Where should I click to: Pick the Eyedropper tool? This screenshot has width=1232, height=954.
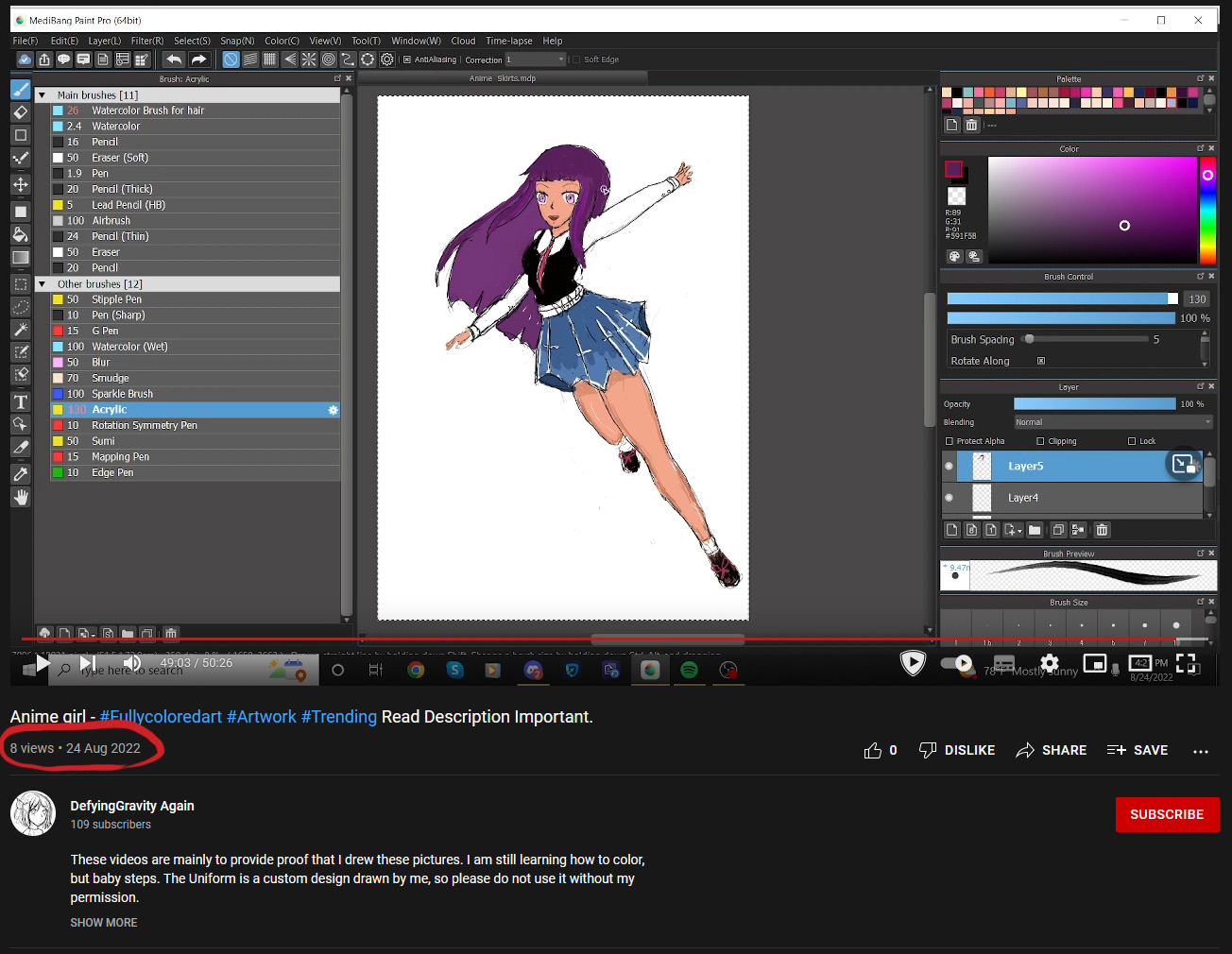click(21, 473)
